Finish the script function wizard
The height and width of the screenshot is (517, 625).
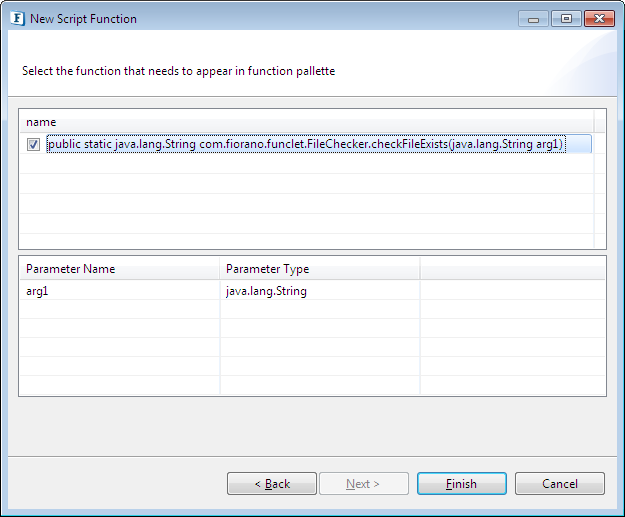click(x=462, y=484)
